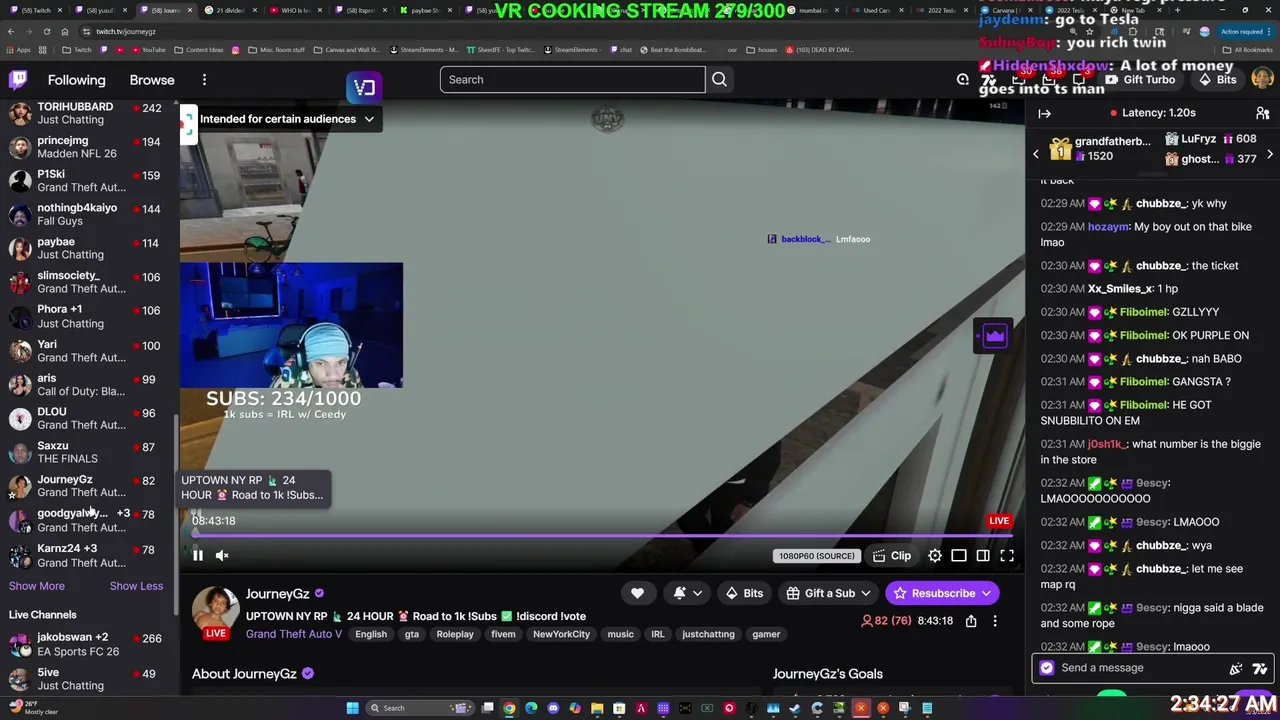Open Google Chrome from the taskbar
Viewport: 1280px width, 720px height.
click(509, 709)
